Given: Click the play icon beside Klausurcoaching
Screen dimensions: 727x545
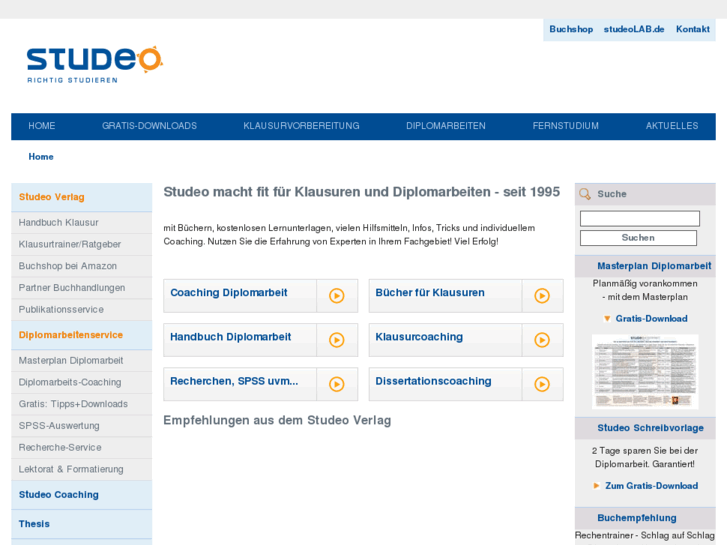Looking at the screenshot, I should click(x=542, y=340).
